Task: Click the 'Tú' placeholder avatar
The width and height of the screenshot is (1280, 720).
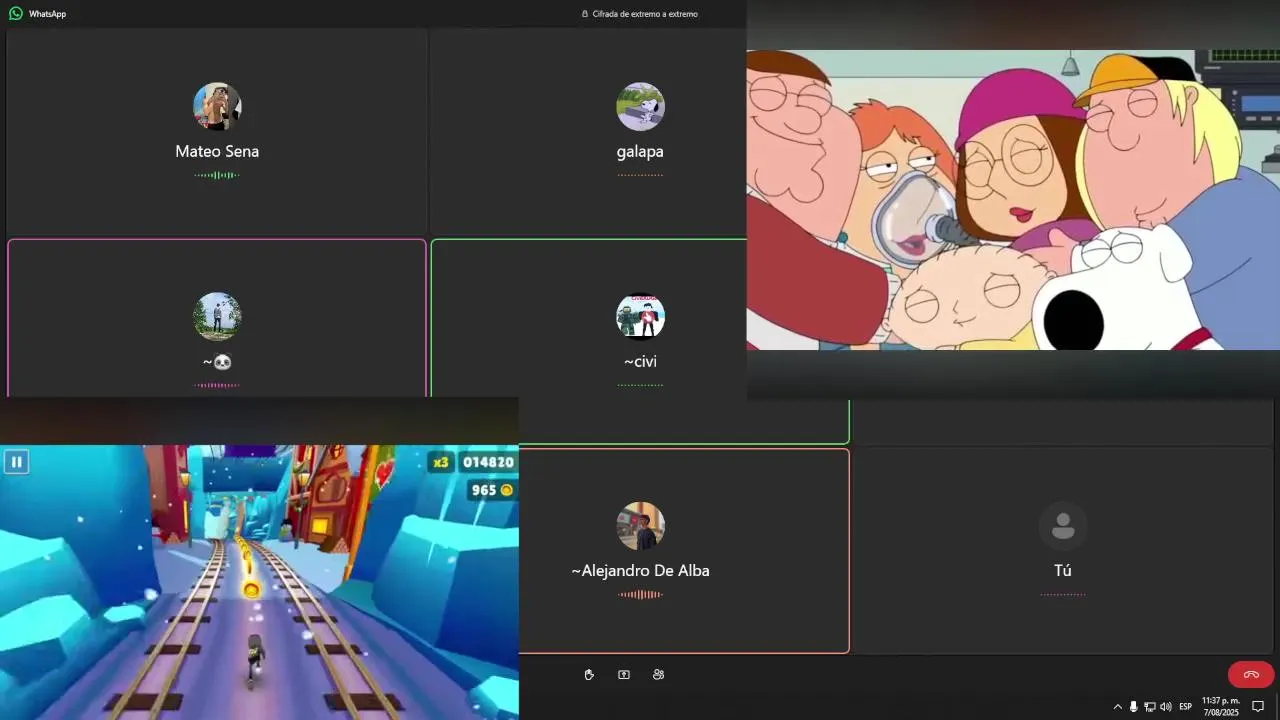Action: click(1063, 526)
